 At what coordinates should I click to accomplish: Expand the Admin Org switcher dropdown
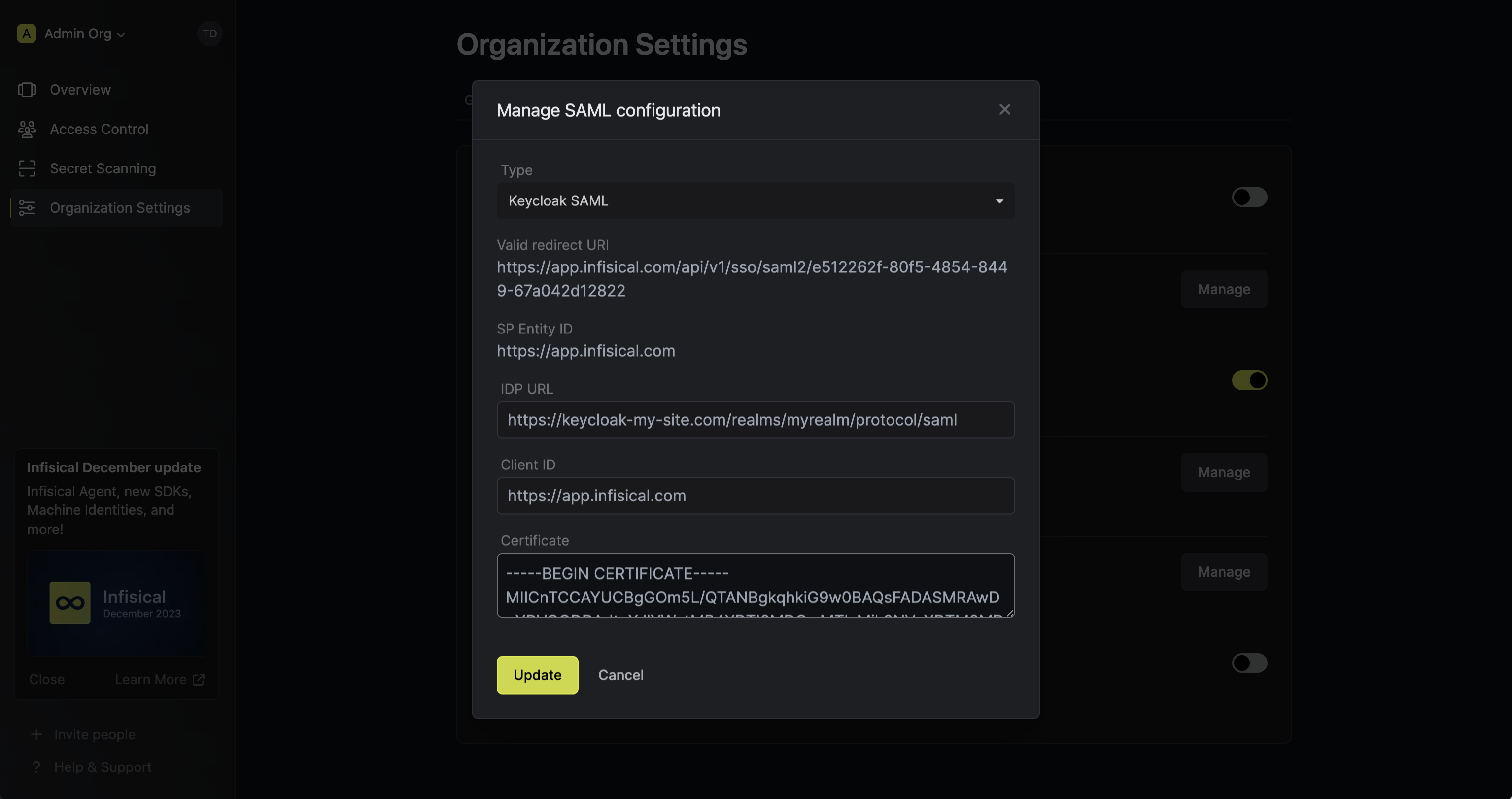(x=85, y=34)
